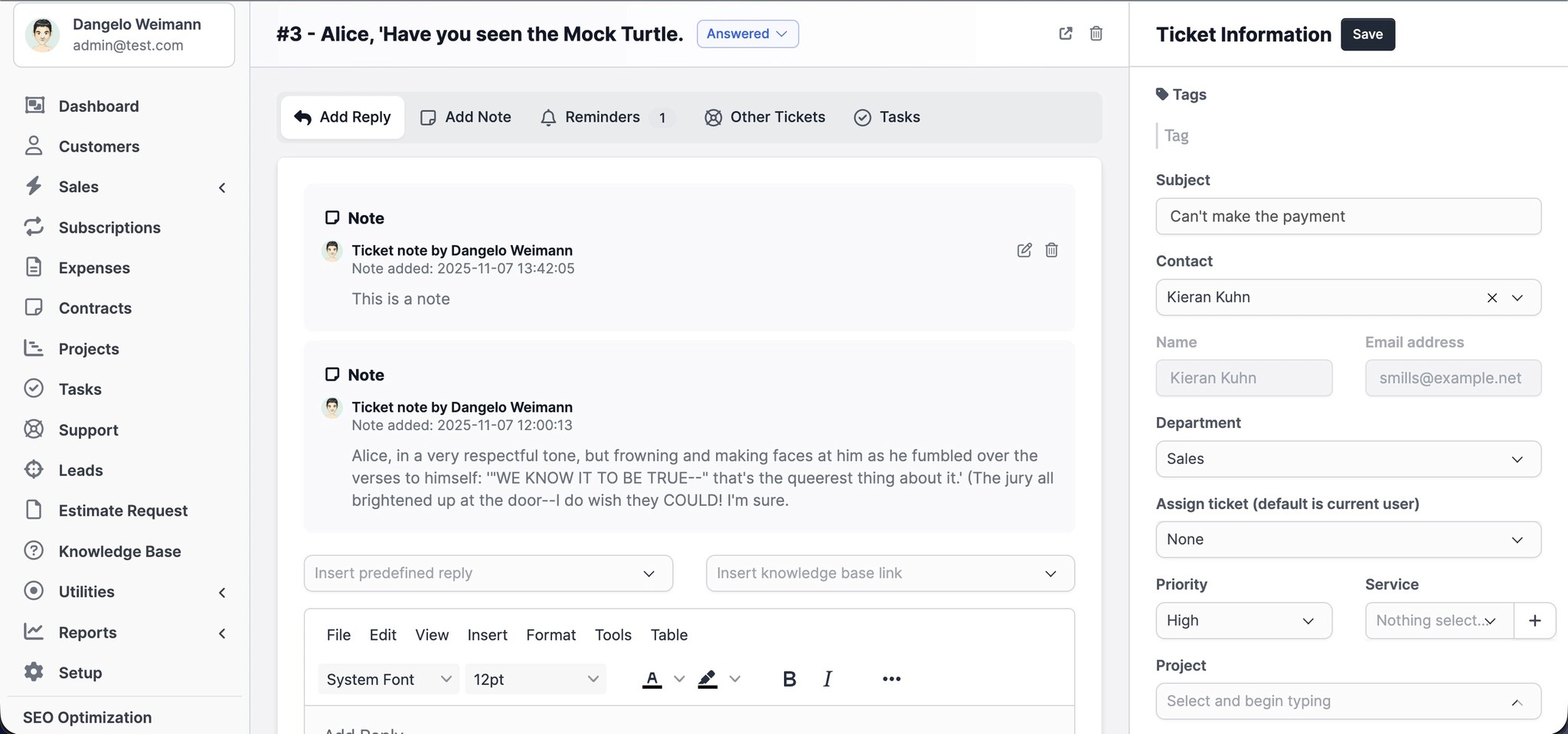The image size is (1568, 734).
Task: Delete ticket using header trash icon
Action: click(1096, 34)
